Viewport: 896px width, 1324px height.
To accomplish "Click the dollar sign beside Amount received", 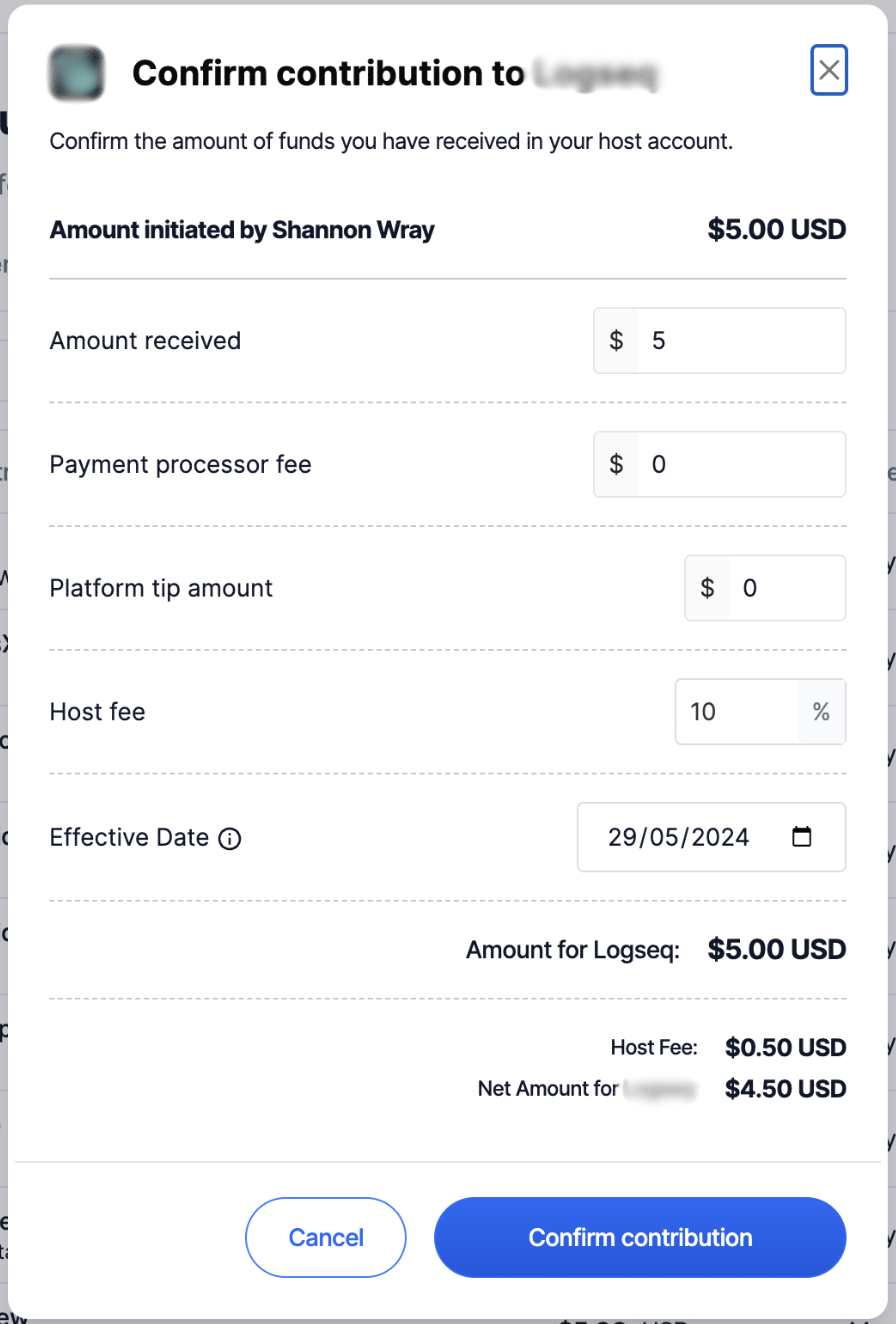I will pyautogui.click(x=616, y=341).
